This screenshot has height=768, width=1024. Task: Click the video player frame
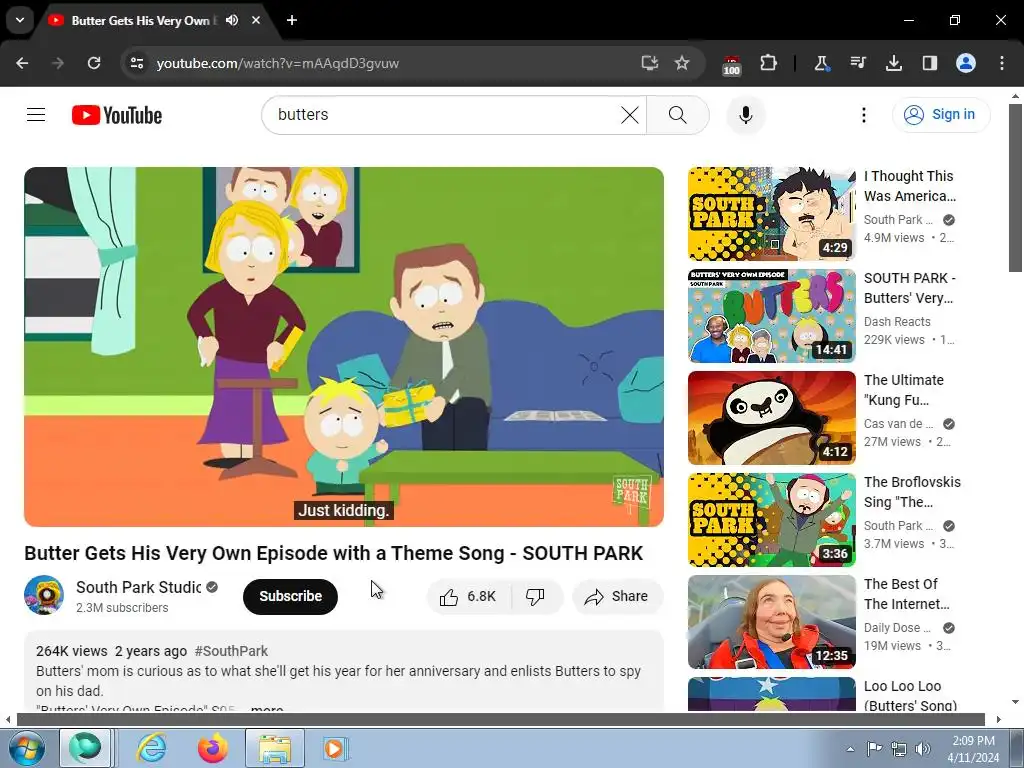(x=344, y=347)
